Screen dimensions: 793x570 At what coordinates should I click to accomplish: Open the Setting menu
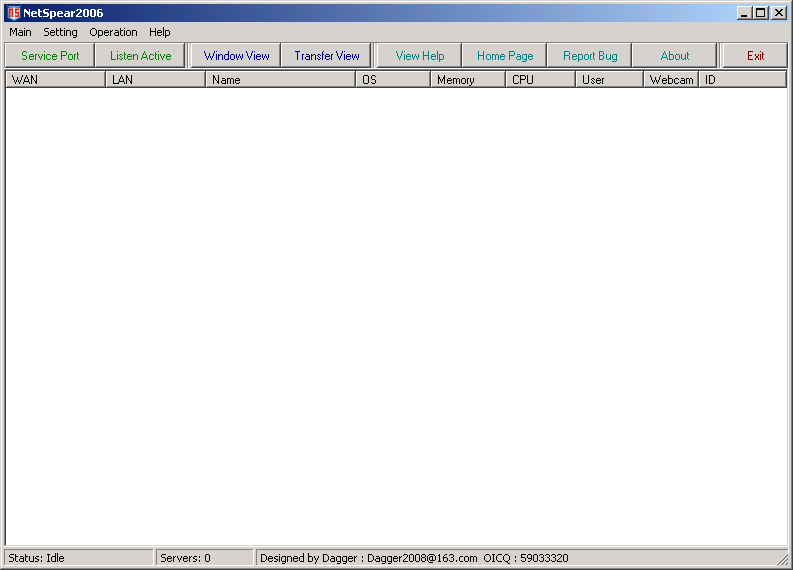(x=60, y=32)
